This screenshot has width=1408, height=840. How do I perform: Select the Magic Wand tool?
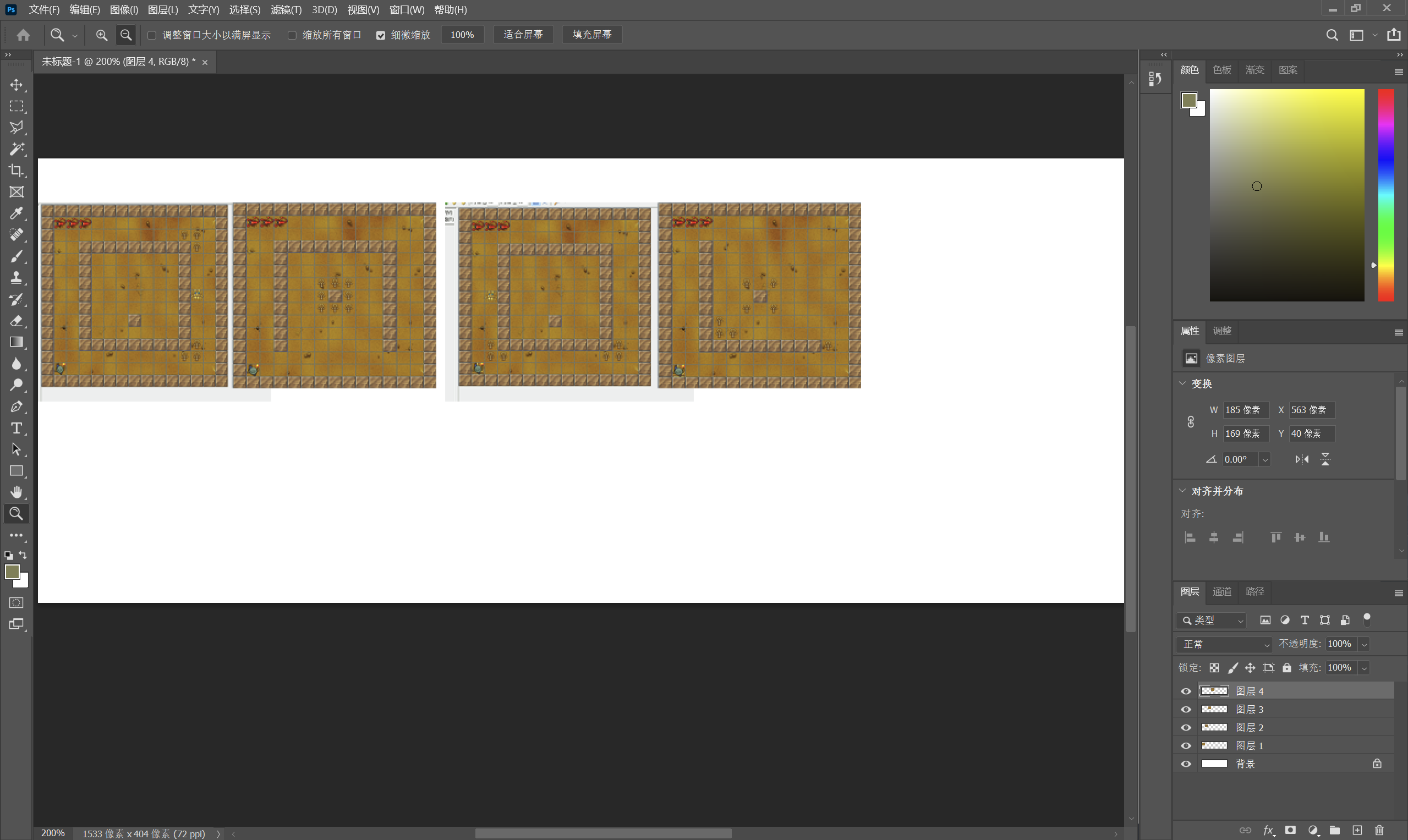17,149
